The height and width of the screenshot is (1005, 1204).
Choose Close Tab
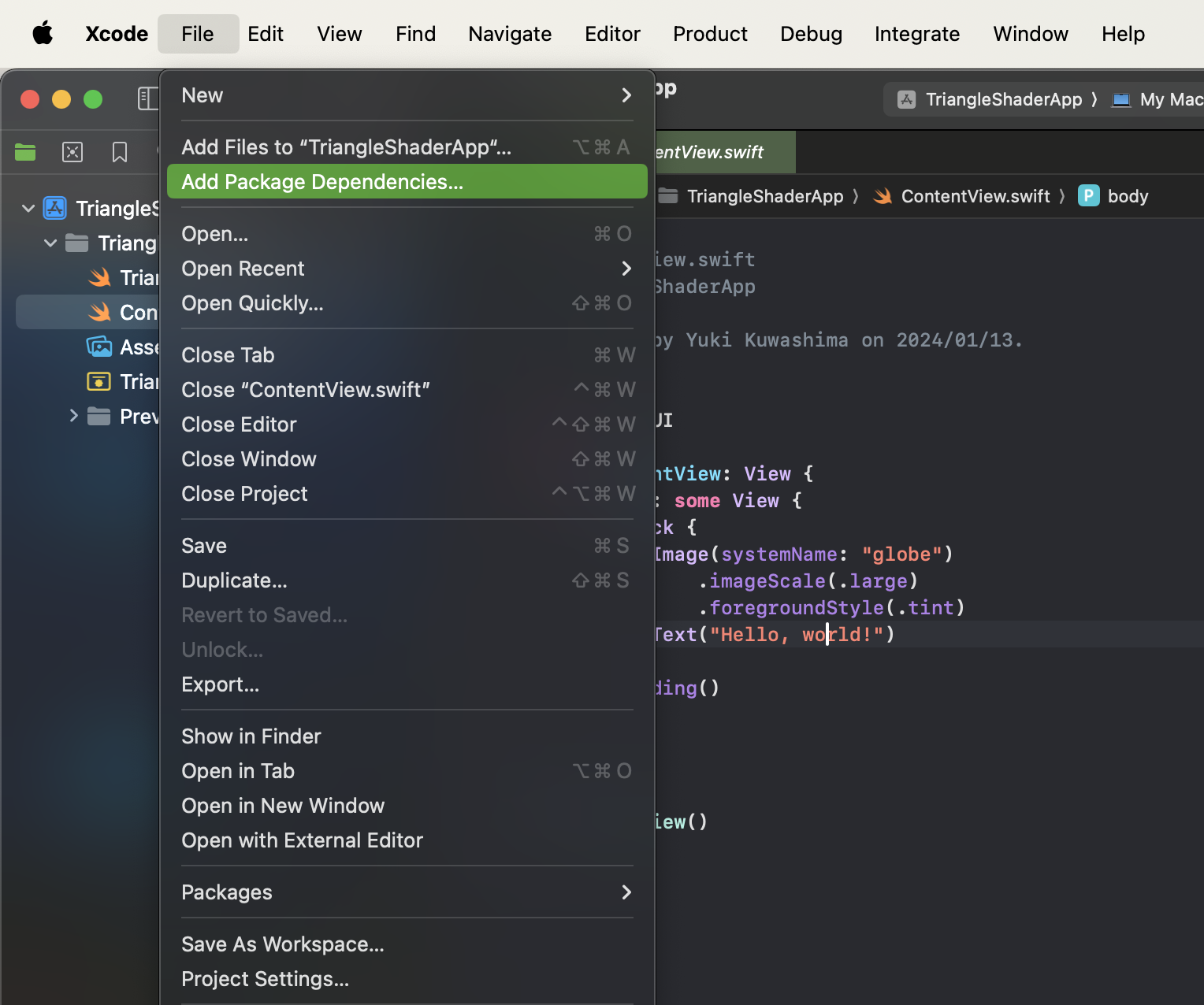click(x=407, y=355)
